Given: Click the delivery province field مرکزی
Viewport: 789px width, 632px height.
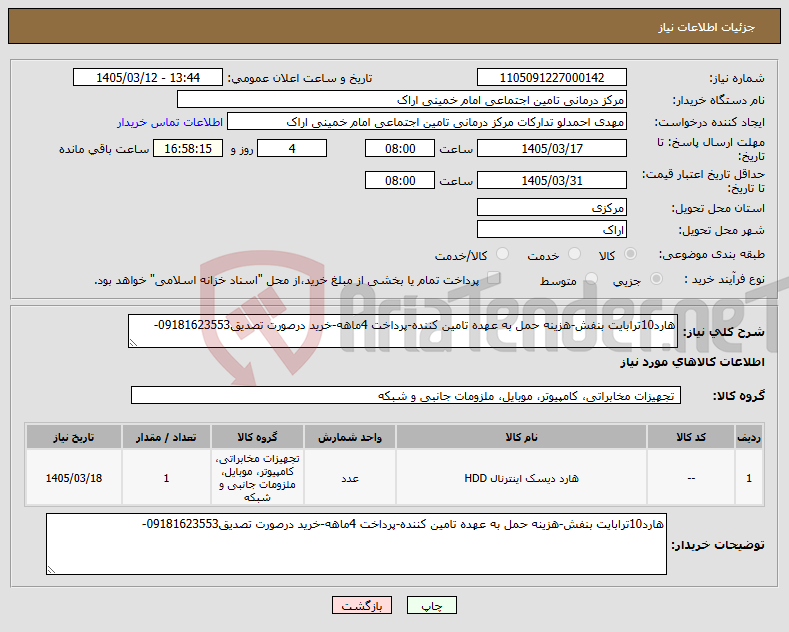Looking at the screenshot, I should click(551, 207).
